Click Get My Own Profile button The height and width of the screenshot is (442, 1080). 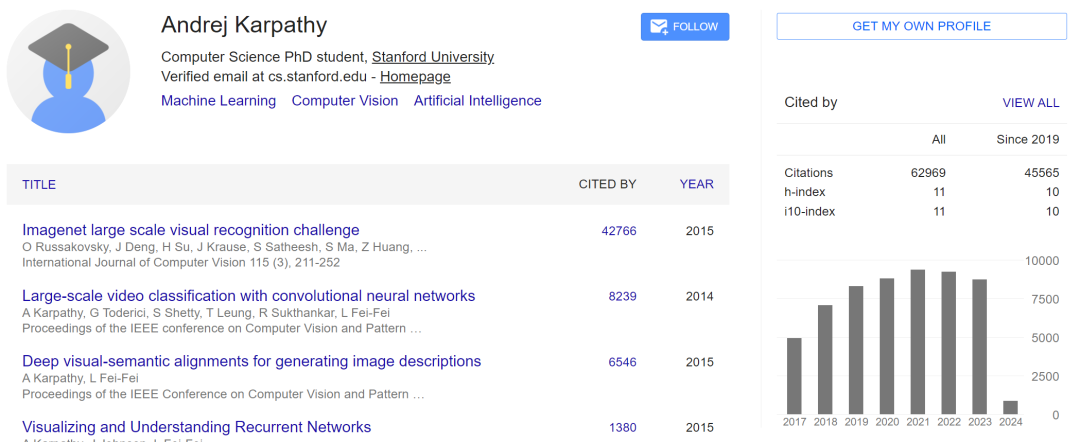922,26
